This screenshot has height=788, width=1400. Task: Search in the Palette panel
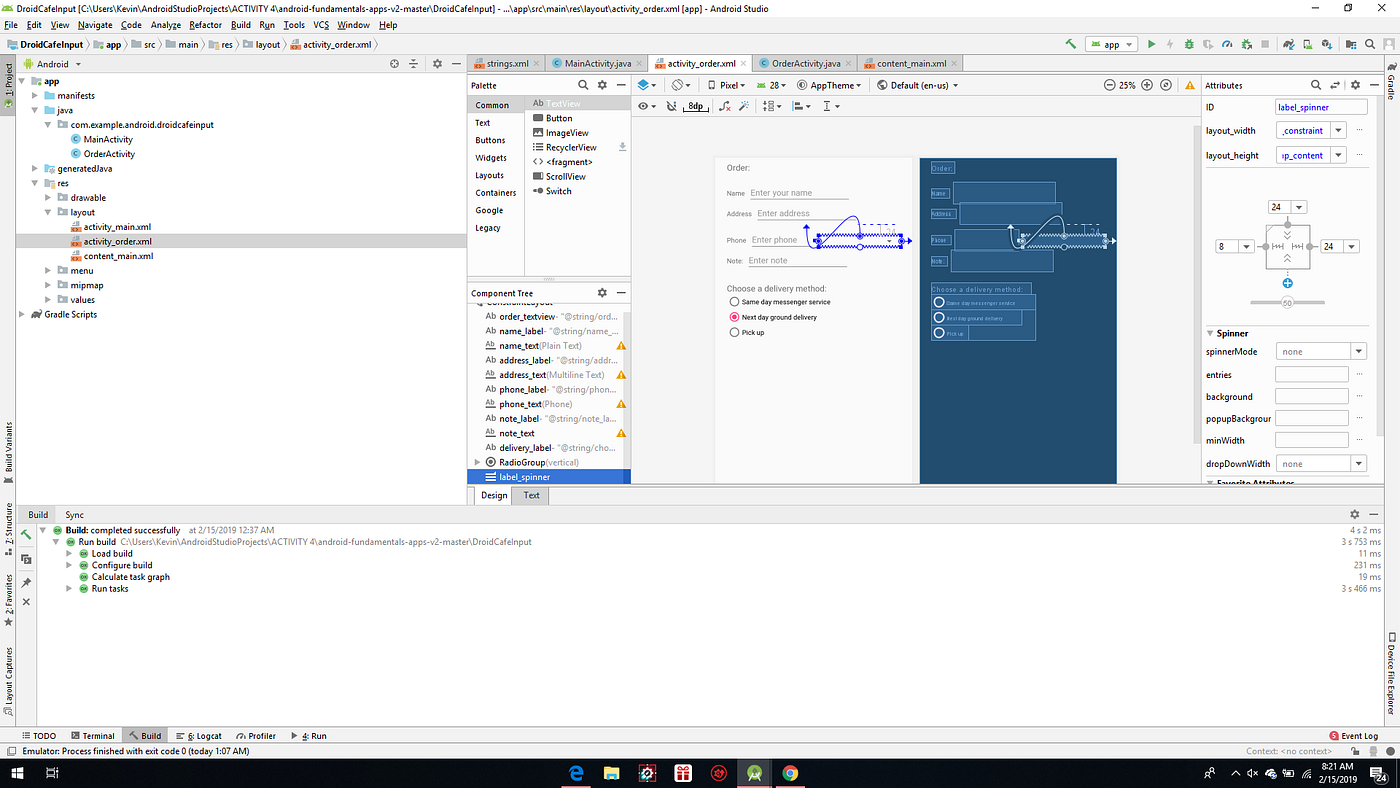(x=583, y=85)
